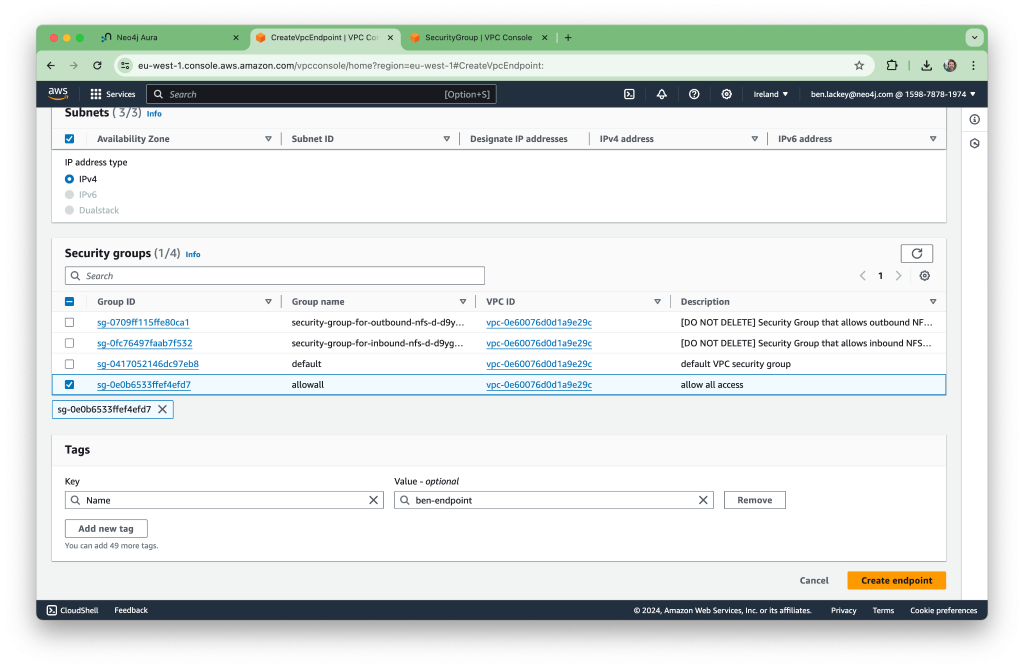Open the AWS help panel question mark icon
Viewport: 1024px width, 668px height.
click(x=694, y=93)
